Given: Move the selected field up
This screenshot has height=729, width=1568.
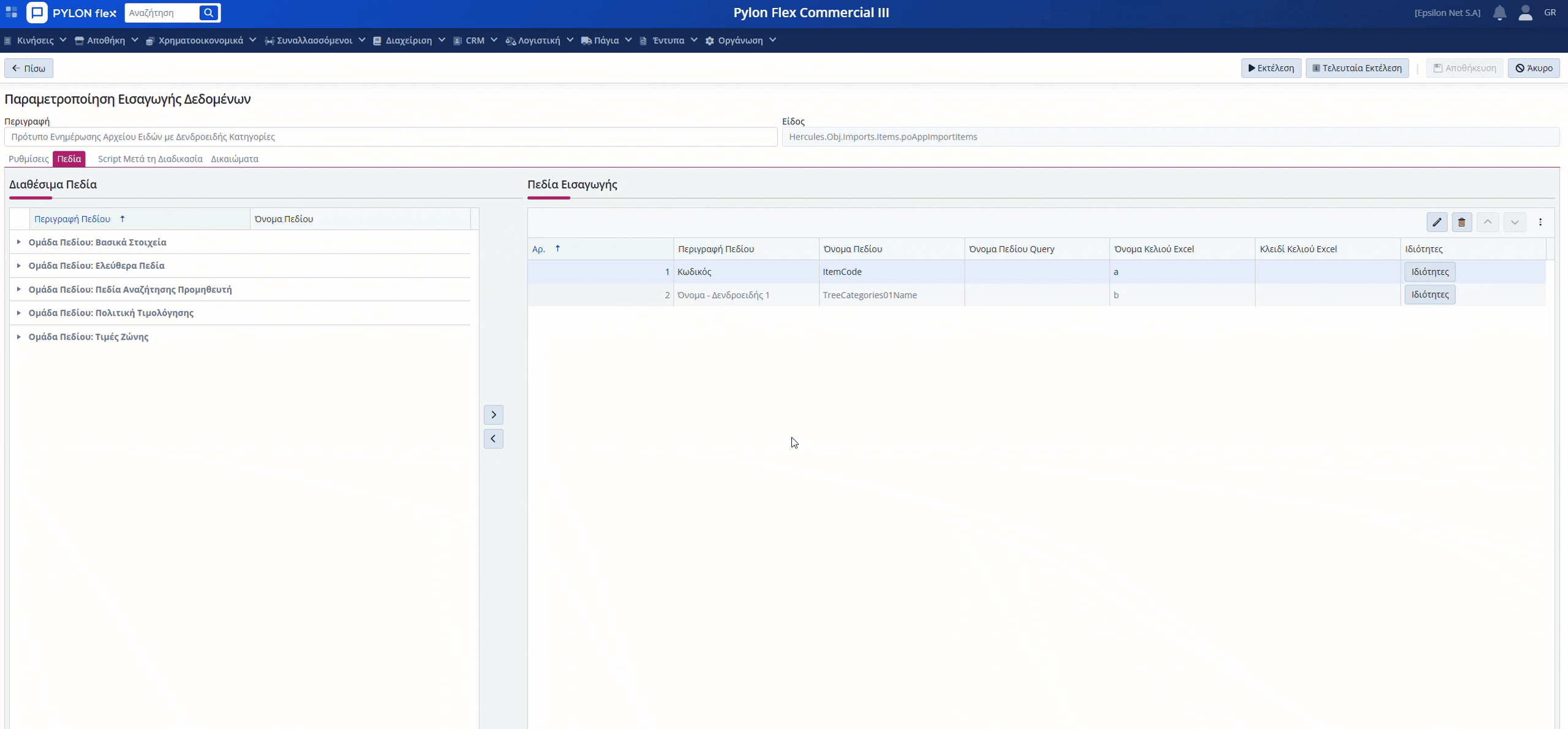Looking at the screenshot, I should (x=1488, y=222).
